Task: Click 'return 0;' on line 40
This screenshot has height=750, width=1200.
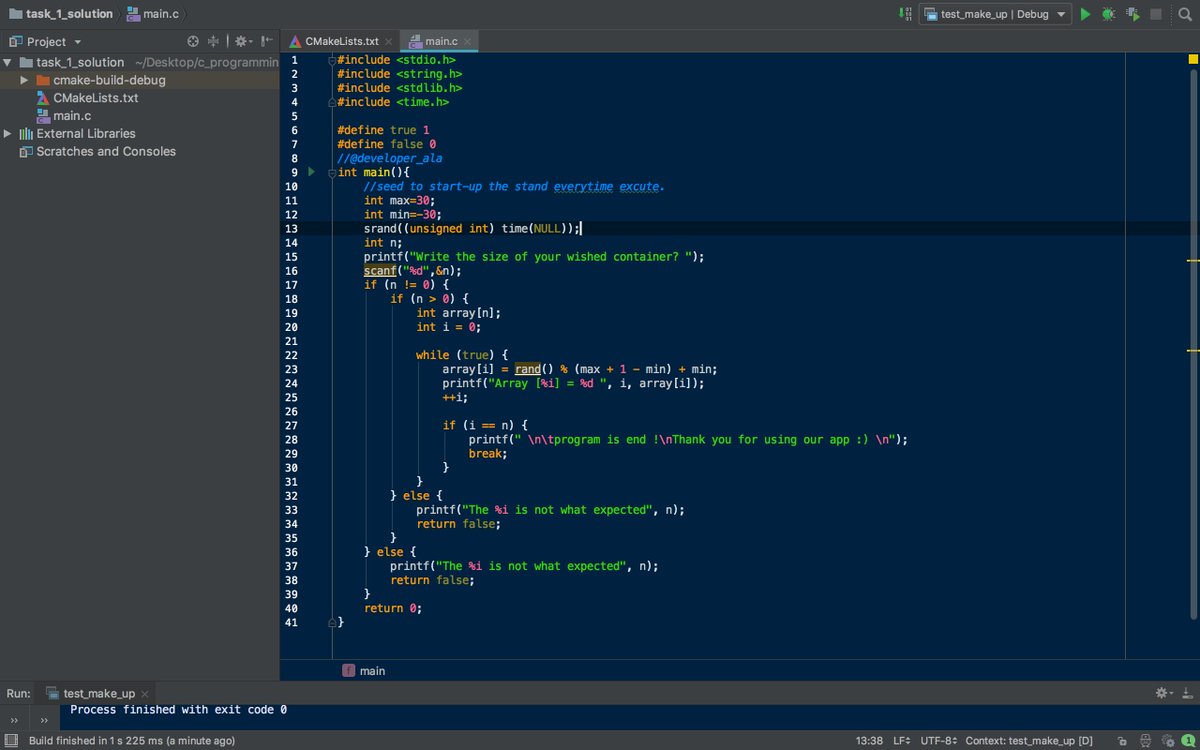Action: (393, 608)
